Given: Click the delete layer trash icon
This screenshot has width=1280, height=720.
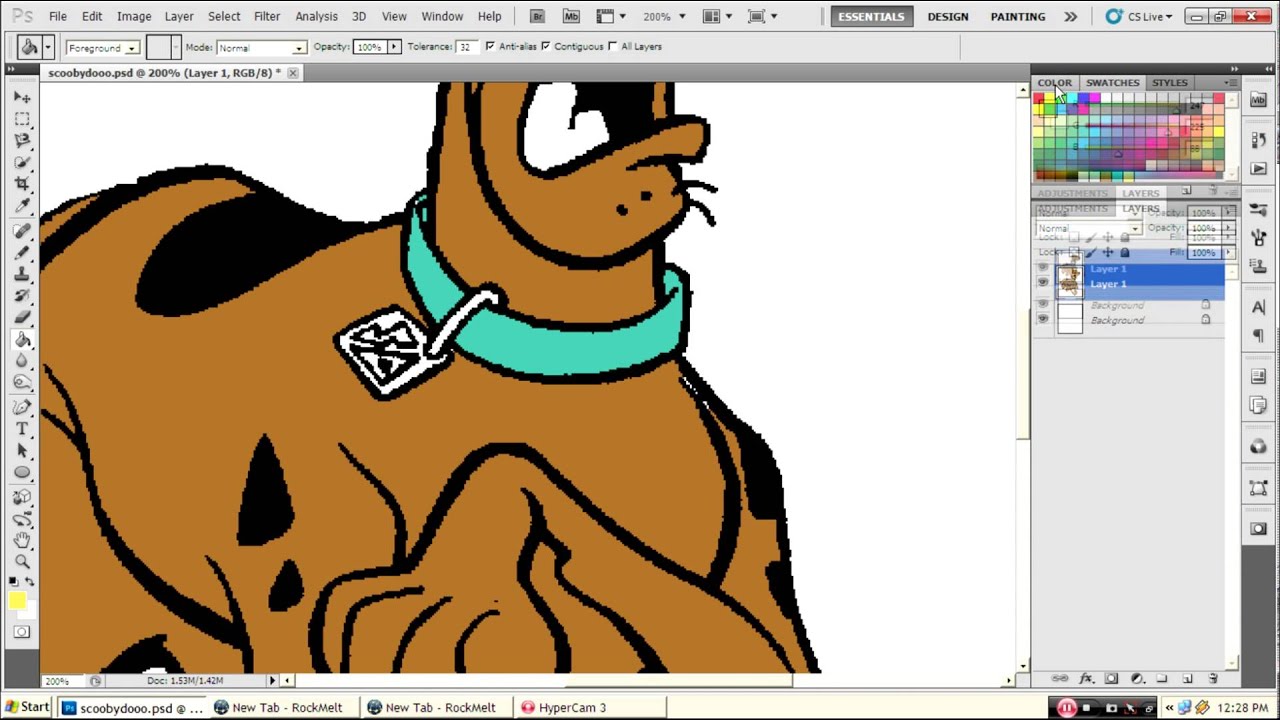Looking at the screenshot, I should (1213, 679).
